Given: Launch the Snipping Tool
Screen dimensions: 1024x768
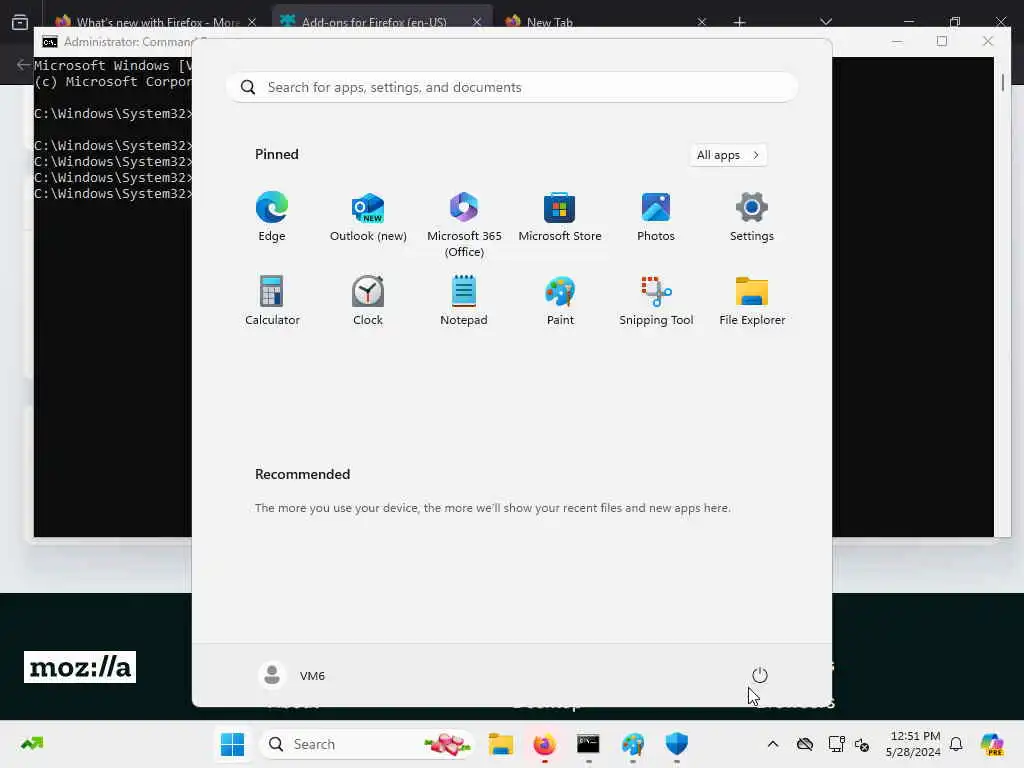Looking at the screenshot, I should pos(656,300).
